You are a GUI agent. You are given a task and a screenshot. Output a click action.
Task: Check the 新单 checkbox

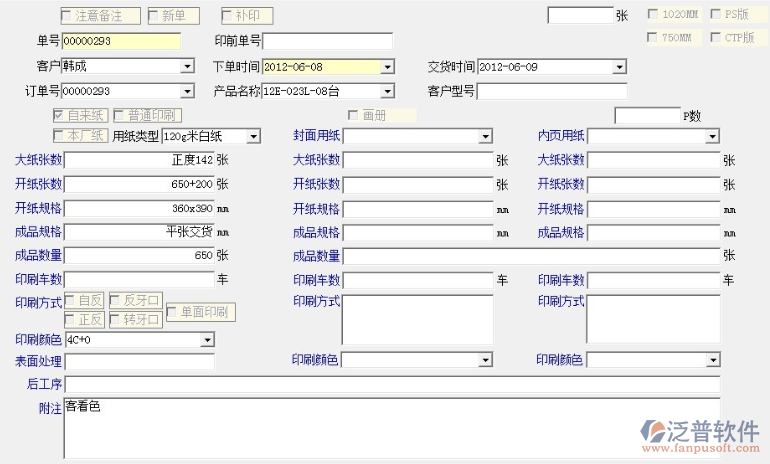(x=155, y=17)
